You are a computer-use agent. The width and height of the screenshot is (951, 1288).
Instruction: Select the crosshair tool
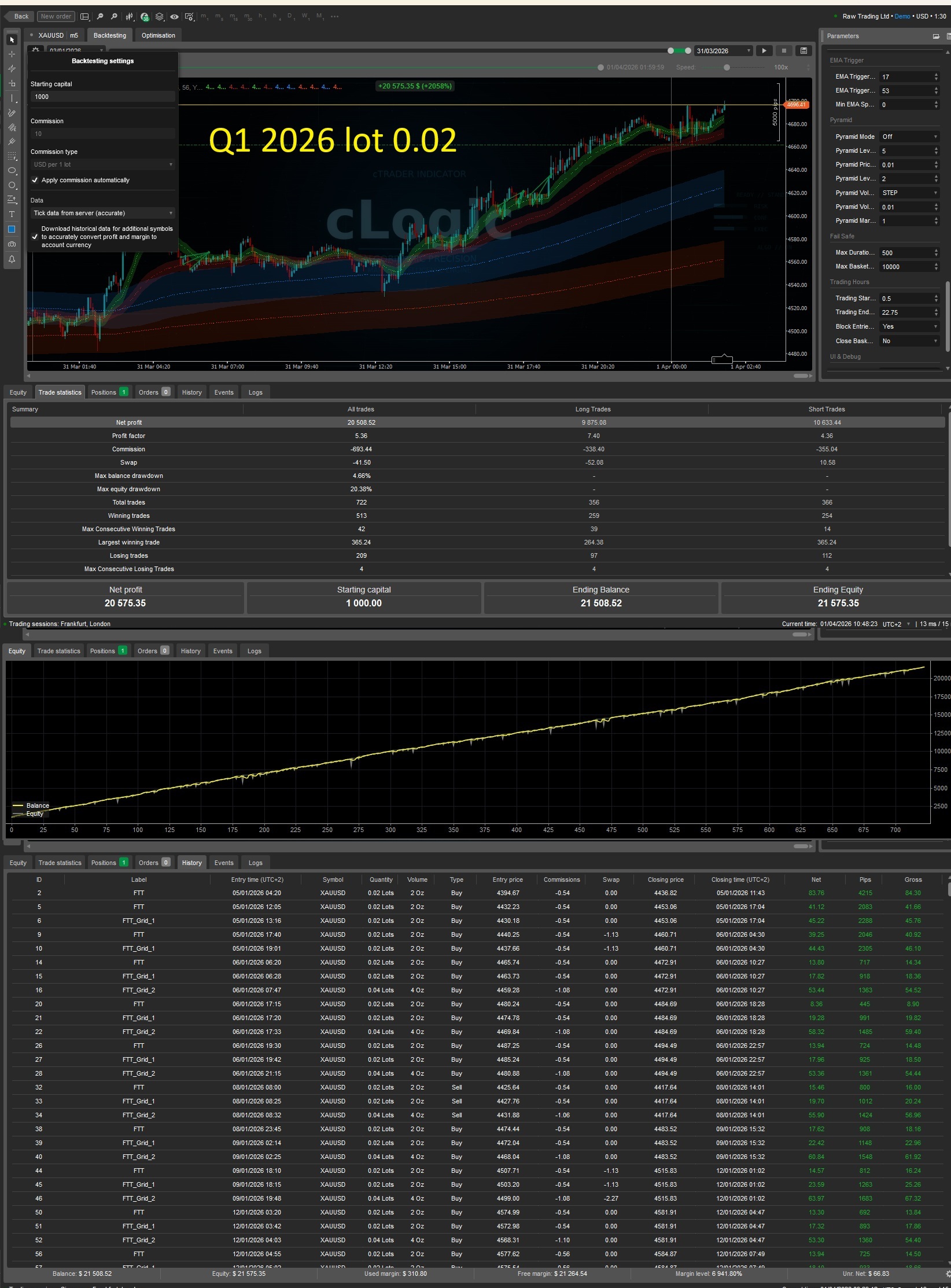(x=12, y=53)
